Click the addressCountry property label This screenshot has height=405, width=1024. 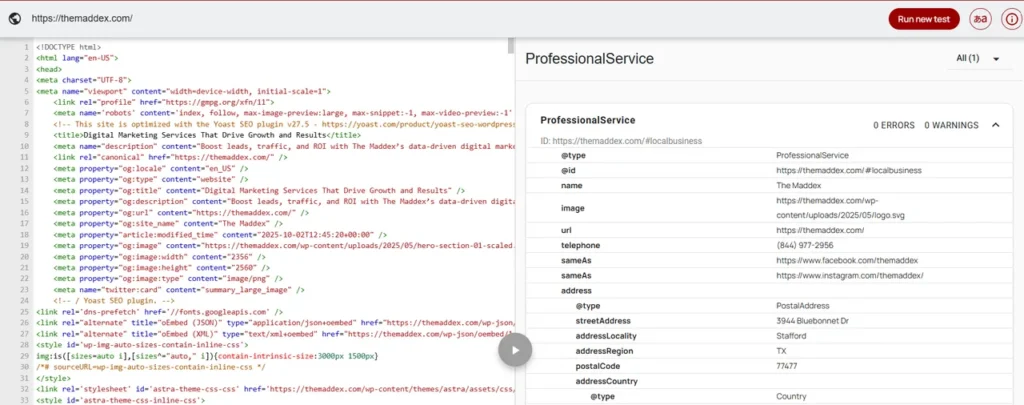point(606,381)
